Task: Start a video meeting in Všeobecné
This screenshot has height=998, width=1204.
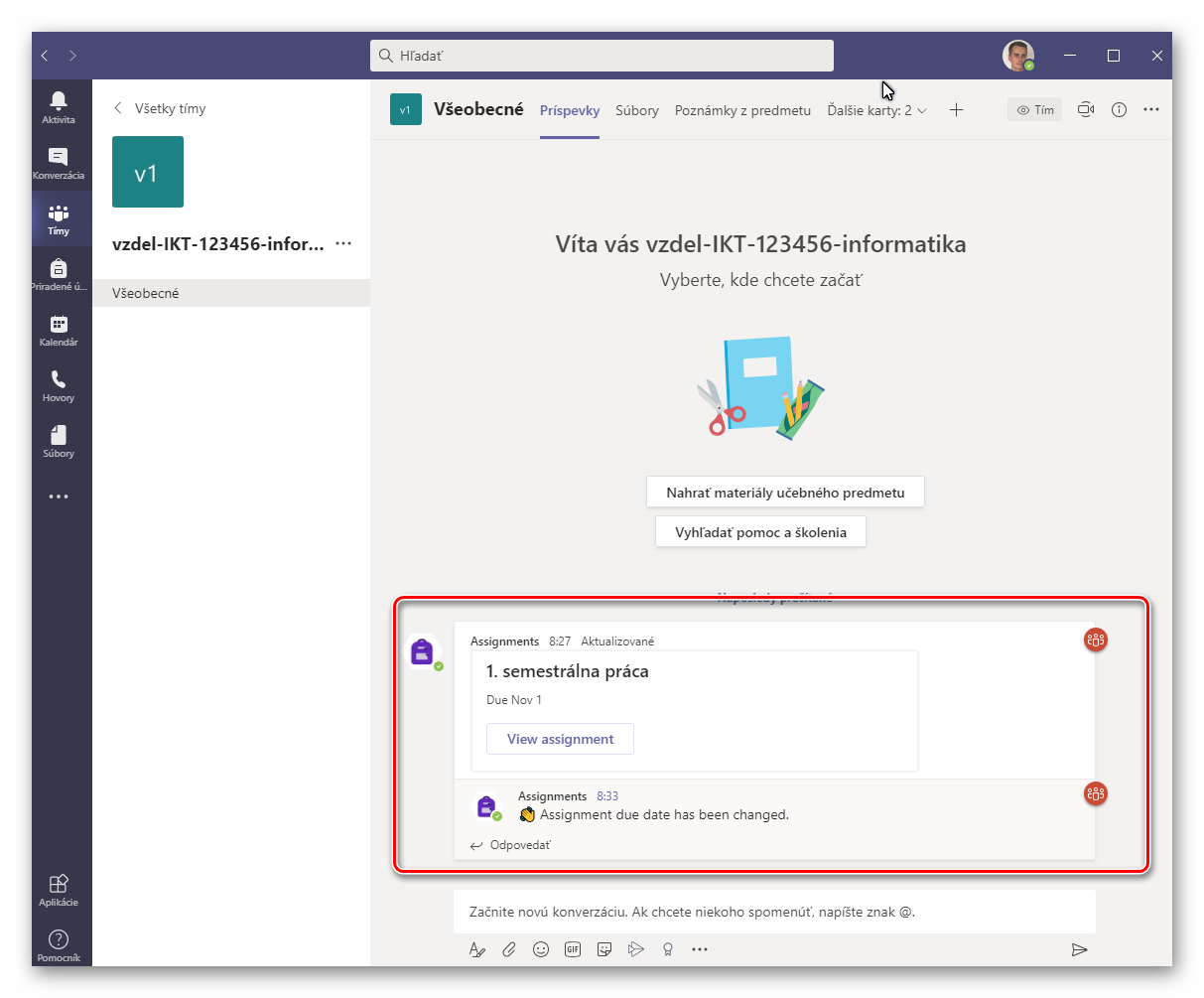Action: tap(1085, 109)
